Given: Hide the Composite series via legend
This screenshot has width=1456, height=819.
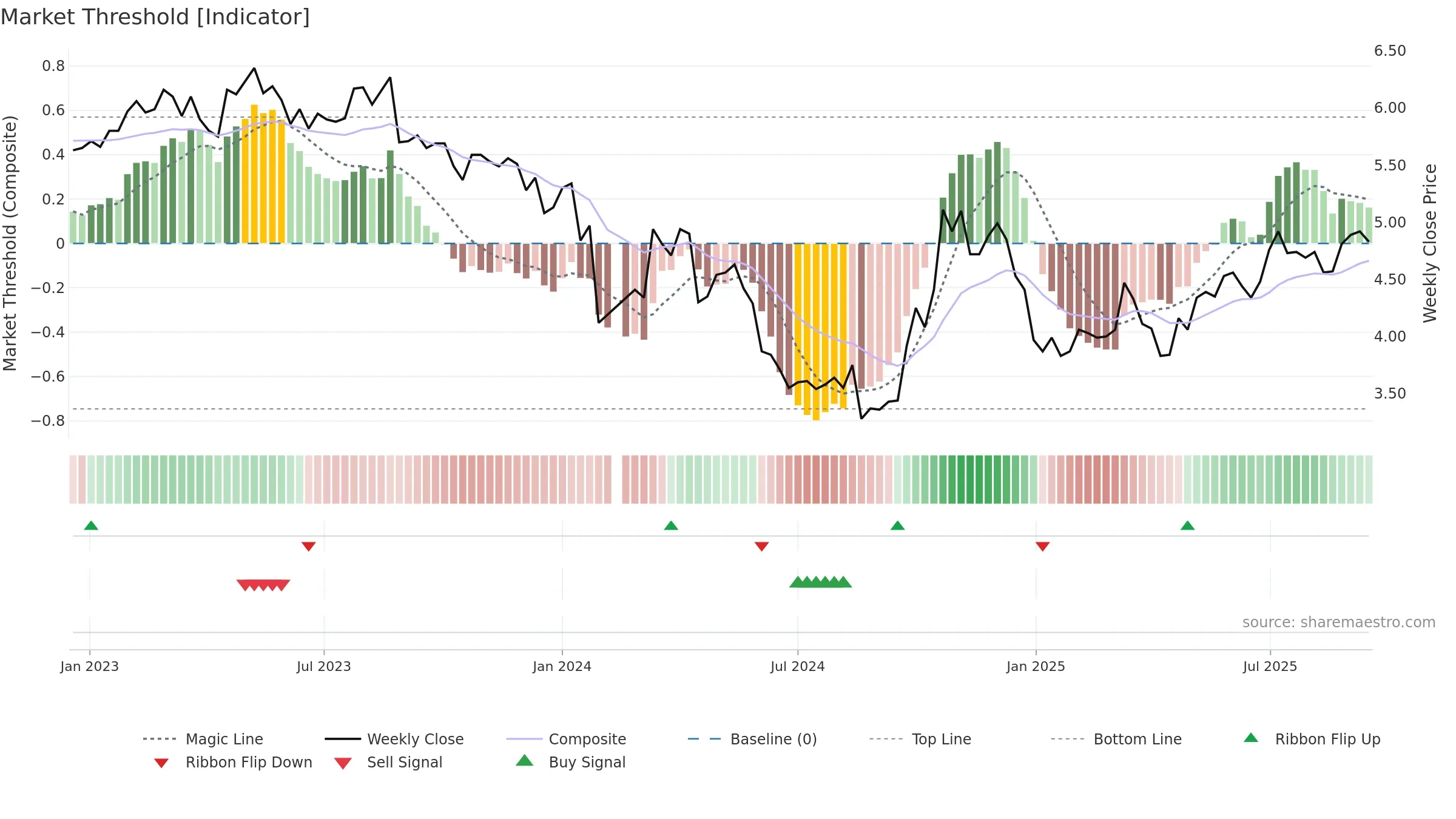Looking at the screenshot, I should click(566, 739).
